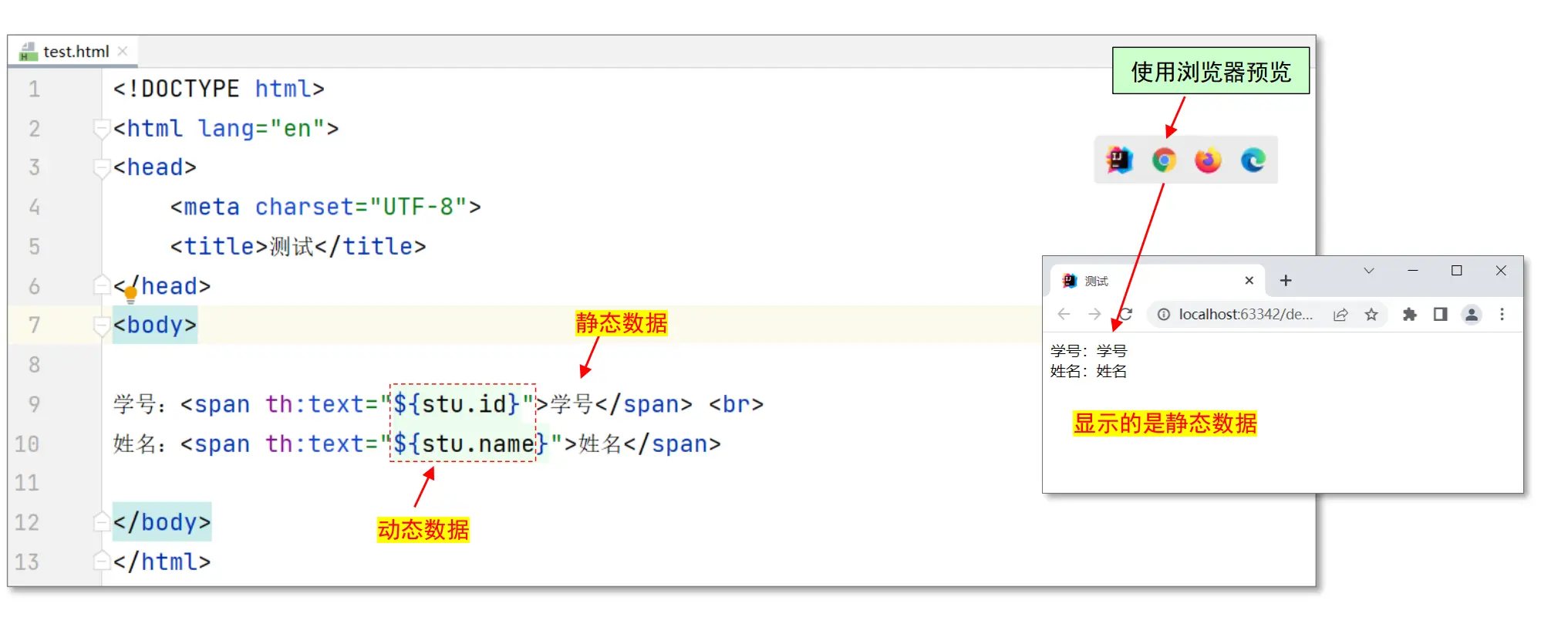Click <!DOCTYPE html> on line 1
1568x624 pixels.
tap(219, 89)
